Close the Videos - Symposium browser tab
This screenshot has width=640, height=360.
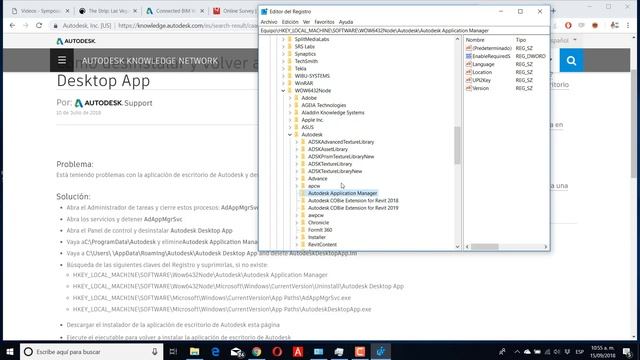pos(67,11)
